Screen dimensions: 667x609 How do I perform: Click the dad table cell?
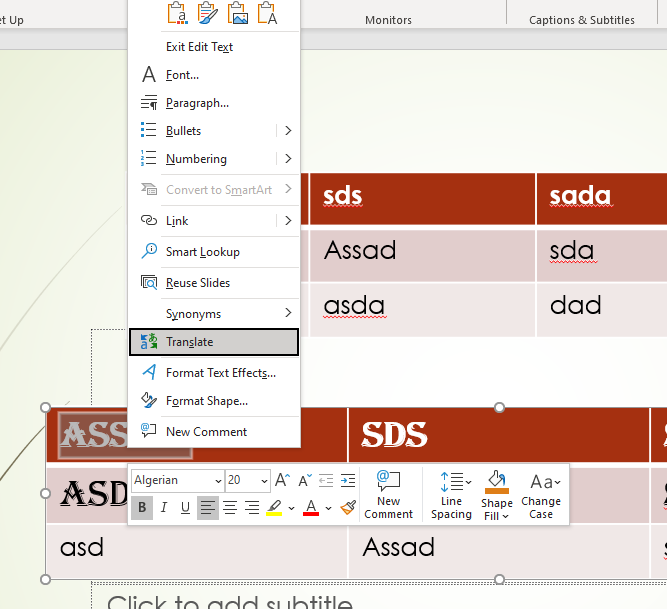pyautogui.click(x=602, y=310)
